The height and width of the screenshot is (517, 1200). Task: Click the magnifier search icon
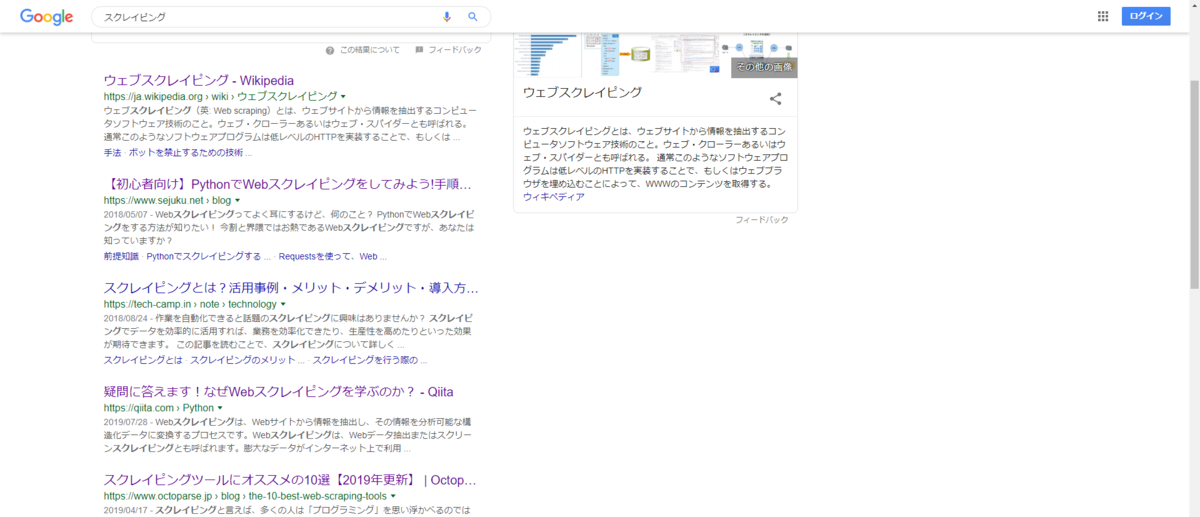473,17
